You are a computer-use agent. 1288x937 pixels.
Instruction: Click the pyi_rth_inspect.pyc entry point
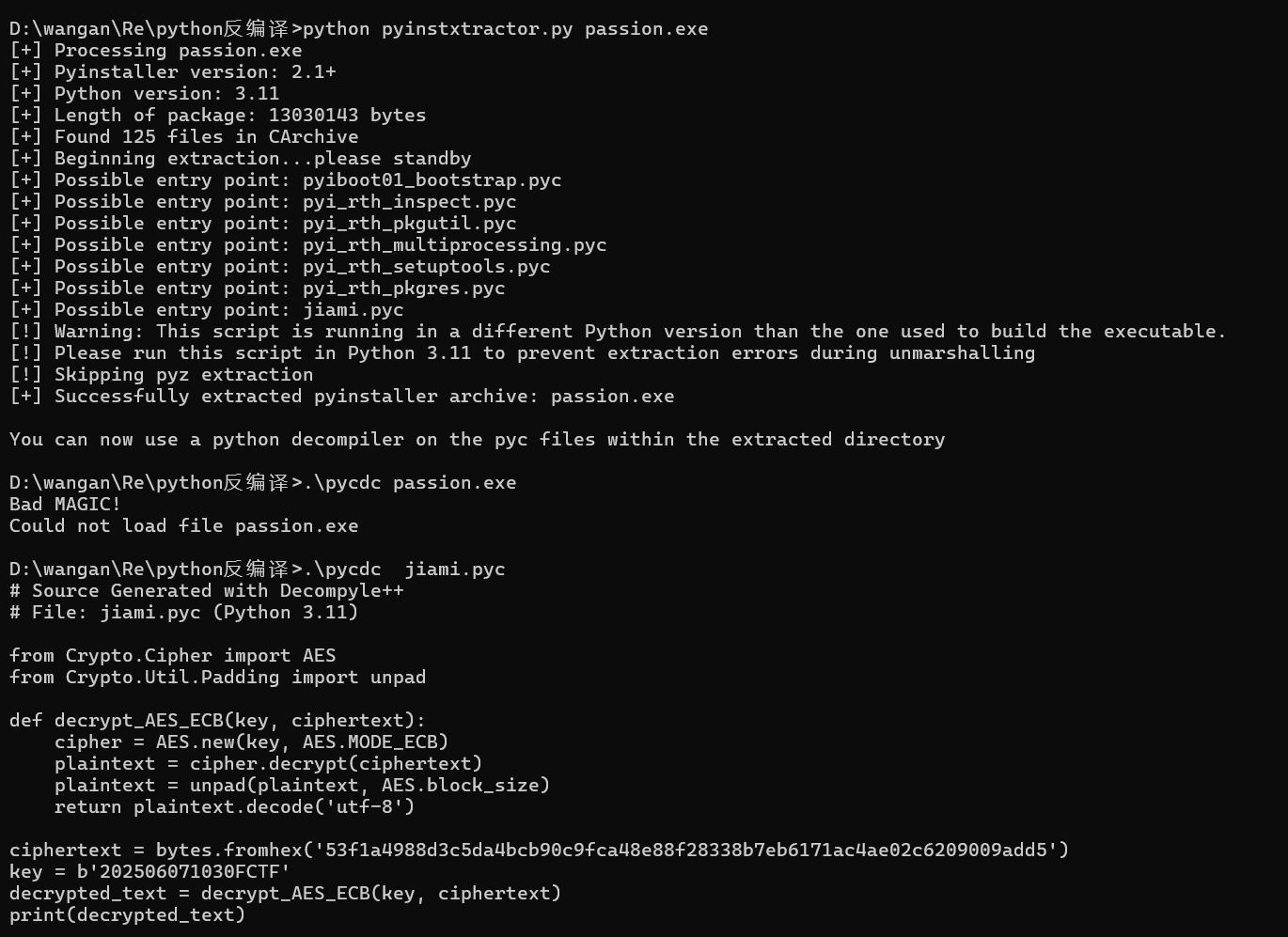409,201
